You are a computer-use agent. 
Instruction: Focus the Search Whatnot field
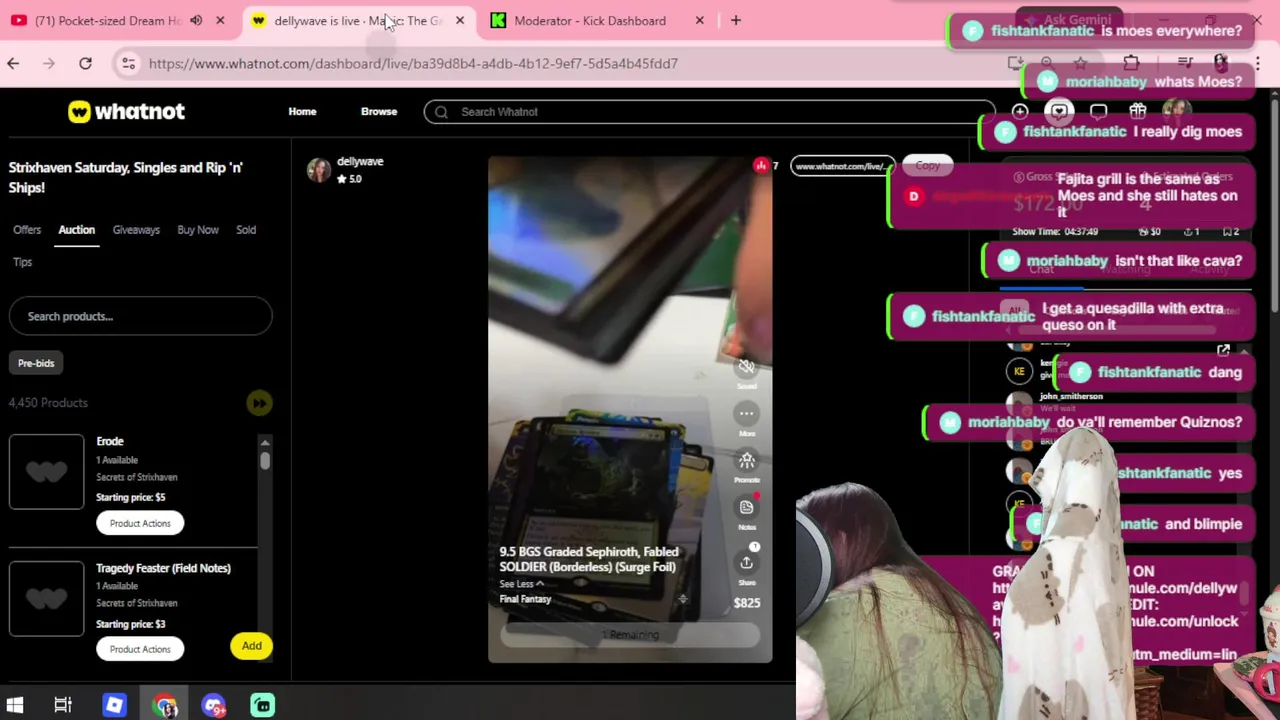(709, 112)
